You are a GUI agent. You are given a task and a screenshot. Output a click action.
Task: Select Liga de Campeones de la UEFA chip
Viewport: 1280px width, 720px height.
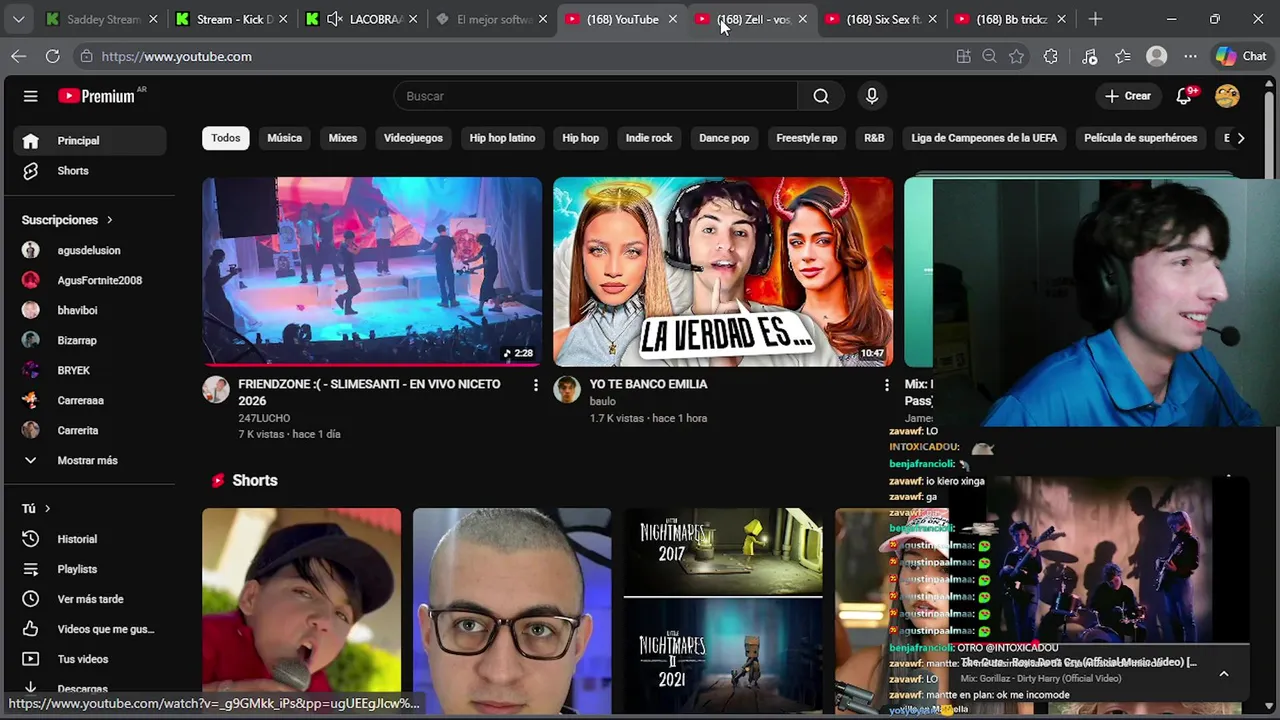coord(984,138)
